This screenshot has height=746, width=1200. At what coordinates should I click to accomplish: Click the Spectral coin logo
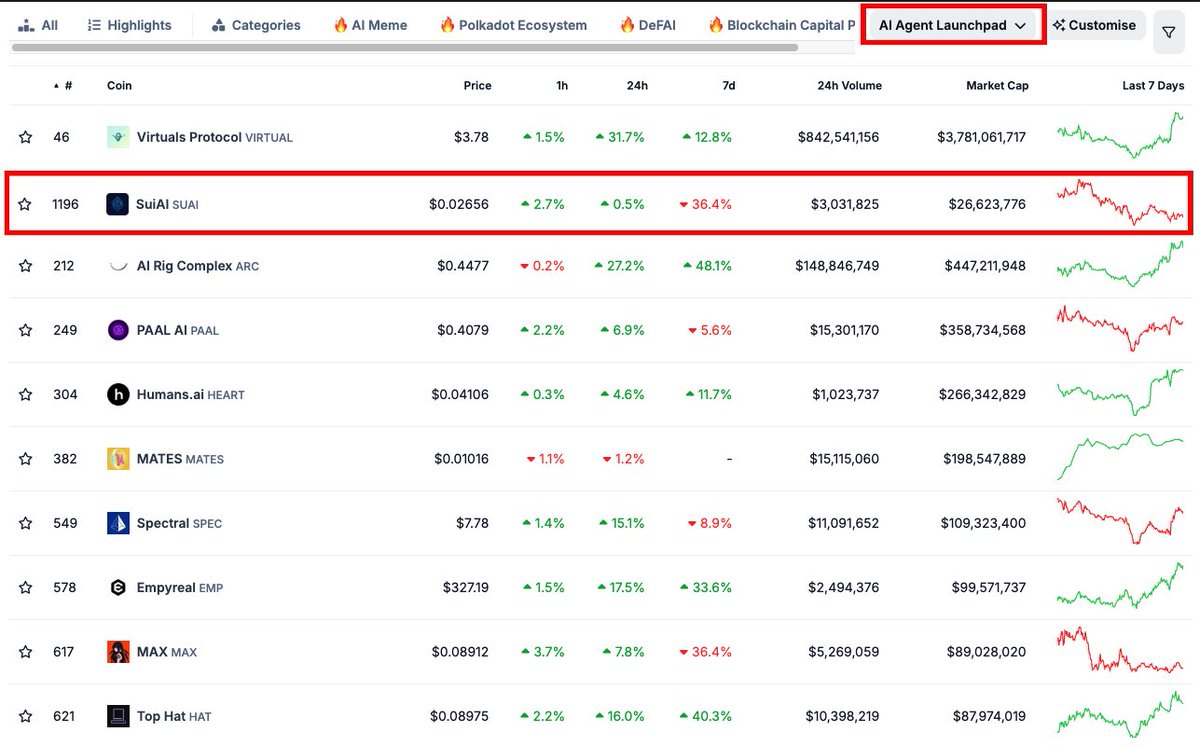pyautogui.click(x=118, y=523)
